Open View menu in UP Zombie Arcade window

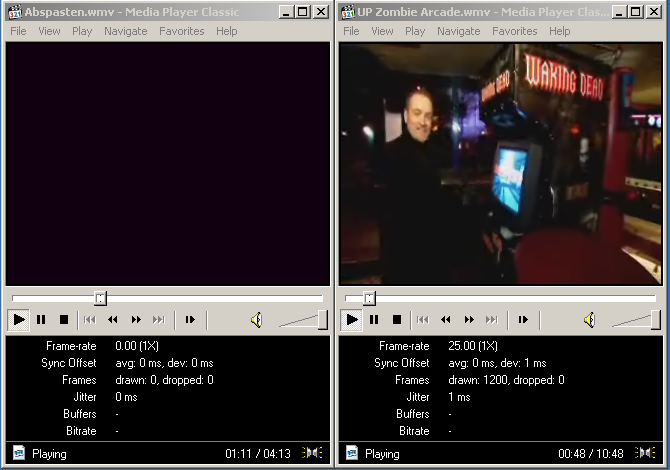pyautogui.click(x=382, y=31)
